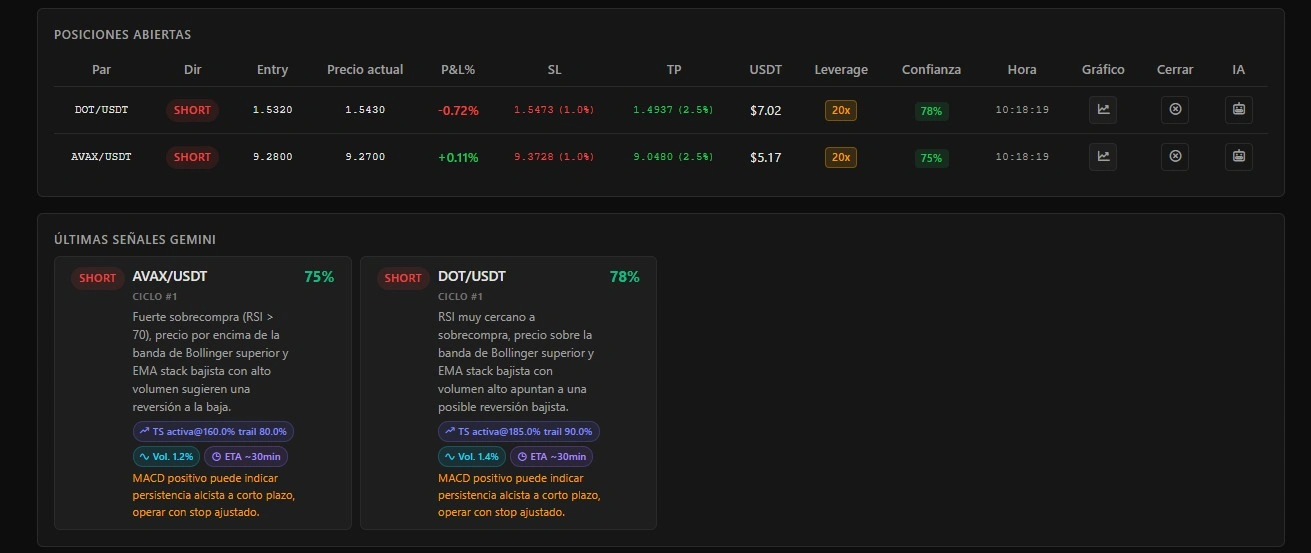Click the POSICIONES ABIERTAS section title

point(123,35)
